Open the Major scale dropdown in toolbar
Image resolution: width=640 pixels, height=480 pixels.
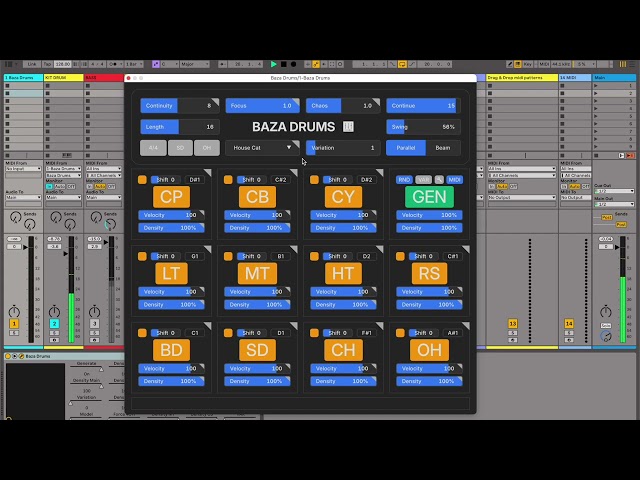pos(195,64)
